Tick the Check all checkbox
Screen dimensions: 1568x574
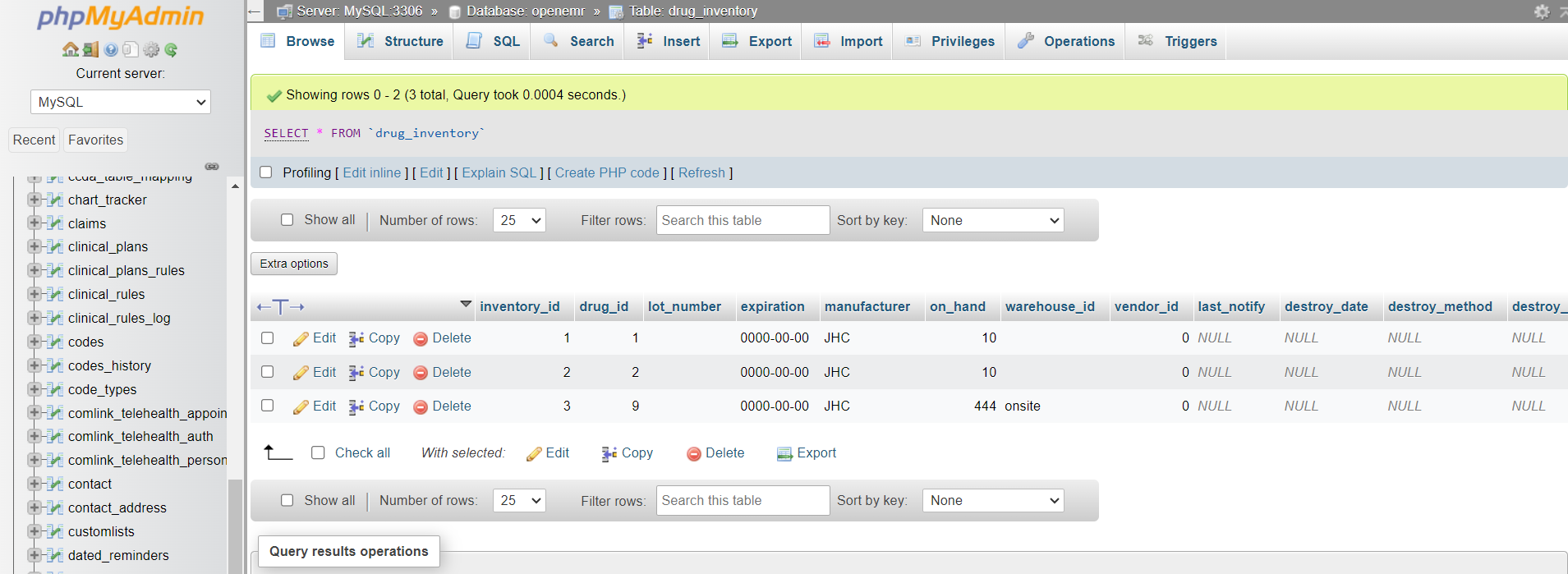pyautogui.click(x=319, y=452)
